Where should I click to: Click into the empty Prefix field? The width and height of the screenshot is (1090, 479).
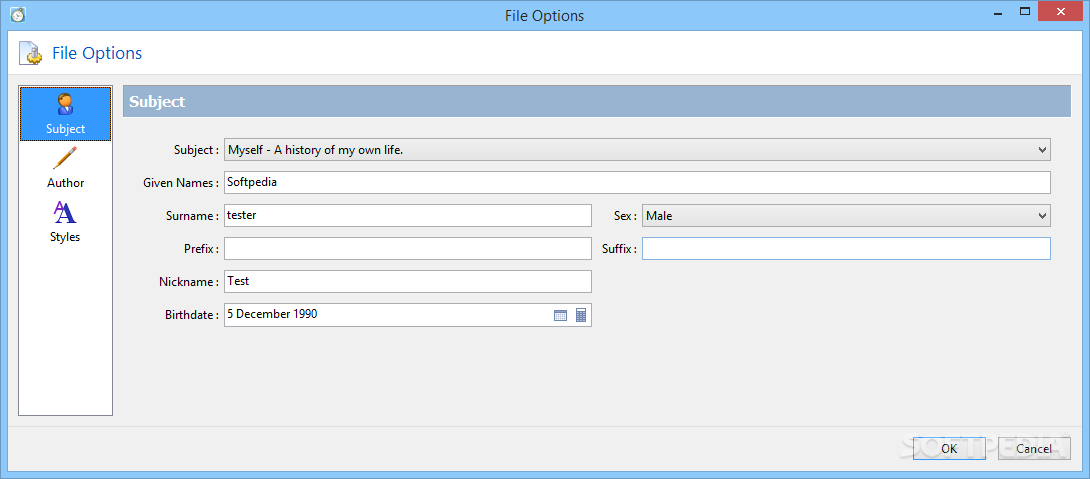[407, 249]
